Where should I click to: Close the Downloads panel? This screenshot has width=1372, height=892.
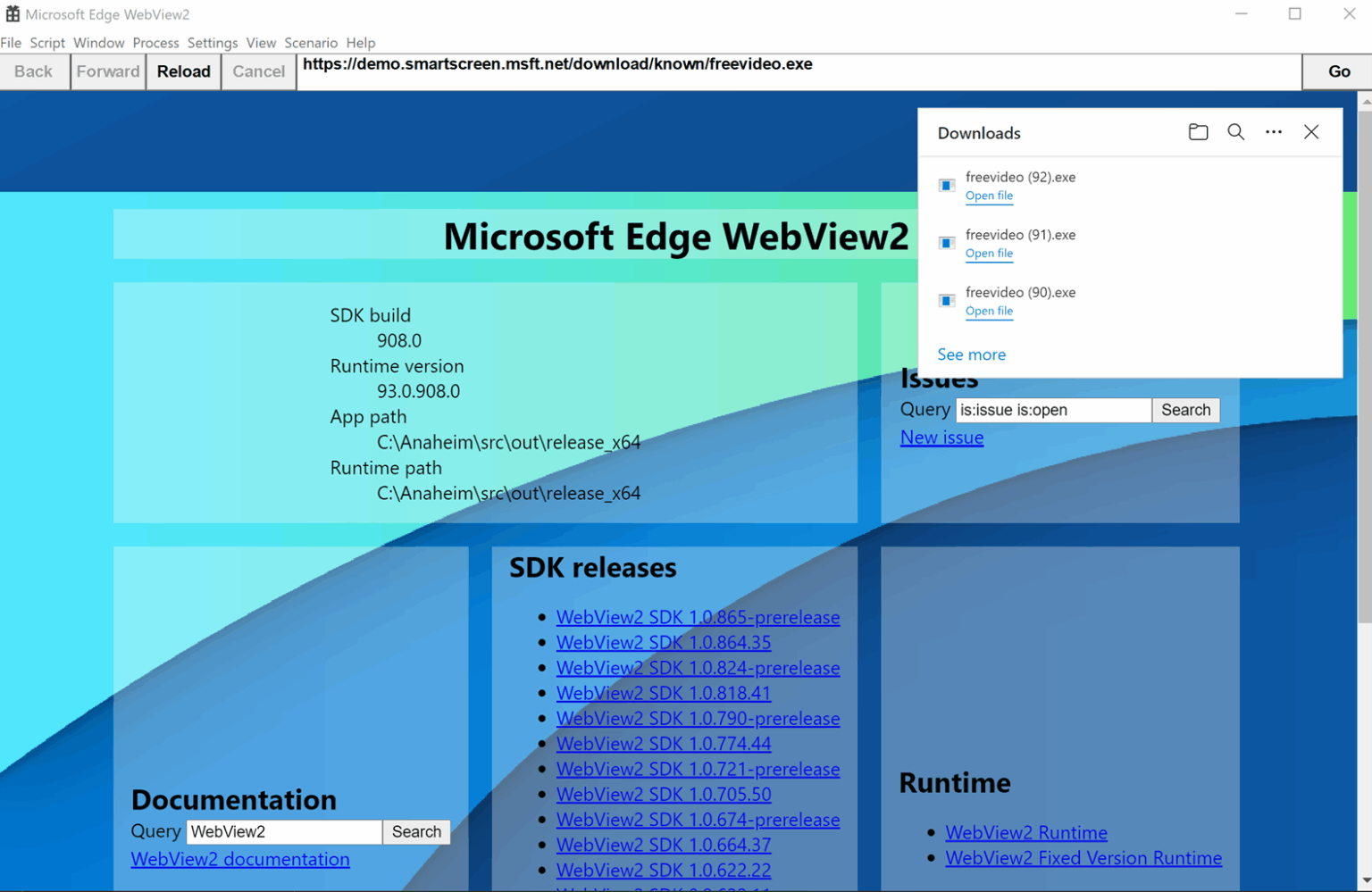(1310, 132)
